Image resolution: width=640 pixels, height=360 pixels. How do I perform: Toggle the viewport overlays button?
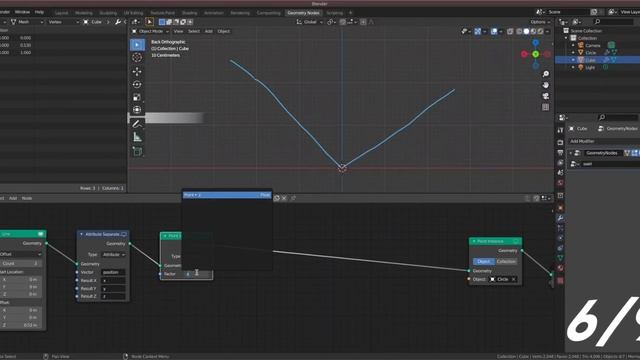point(494,31)
